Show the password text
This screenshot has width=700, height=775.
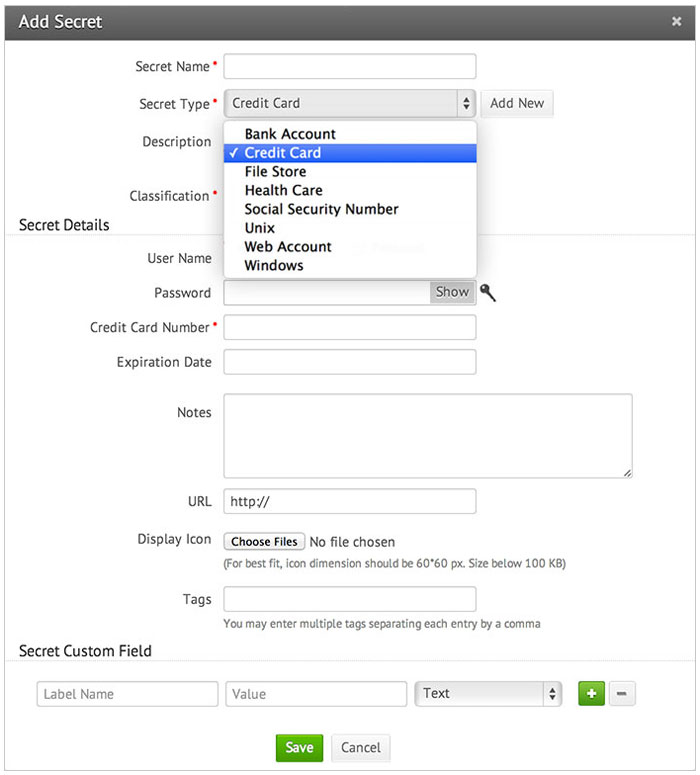click(x=452, y=292)
